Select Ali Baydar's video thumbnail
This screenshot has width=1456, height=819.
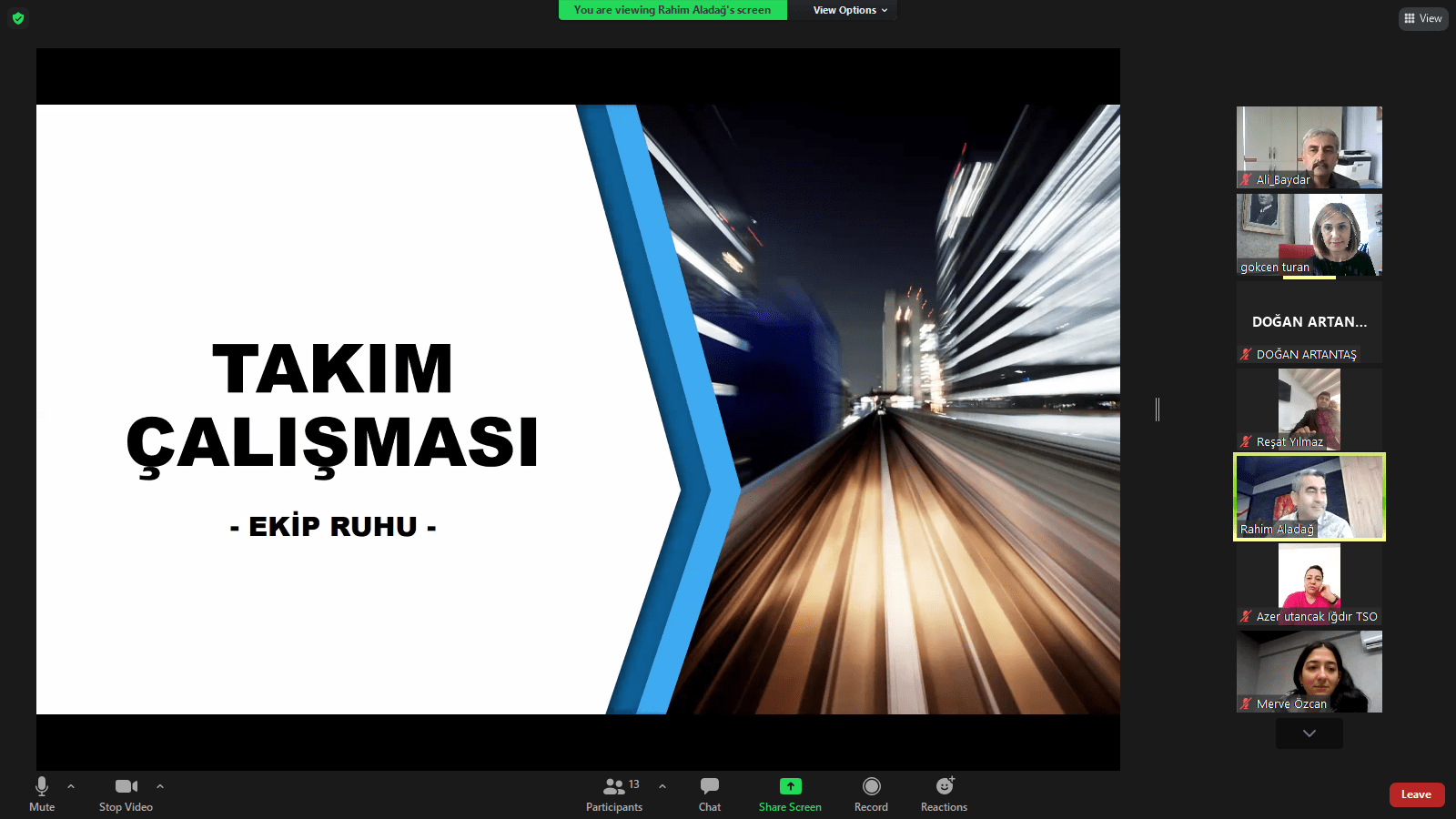coord(1309,147)
